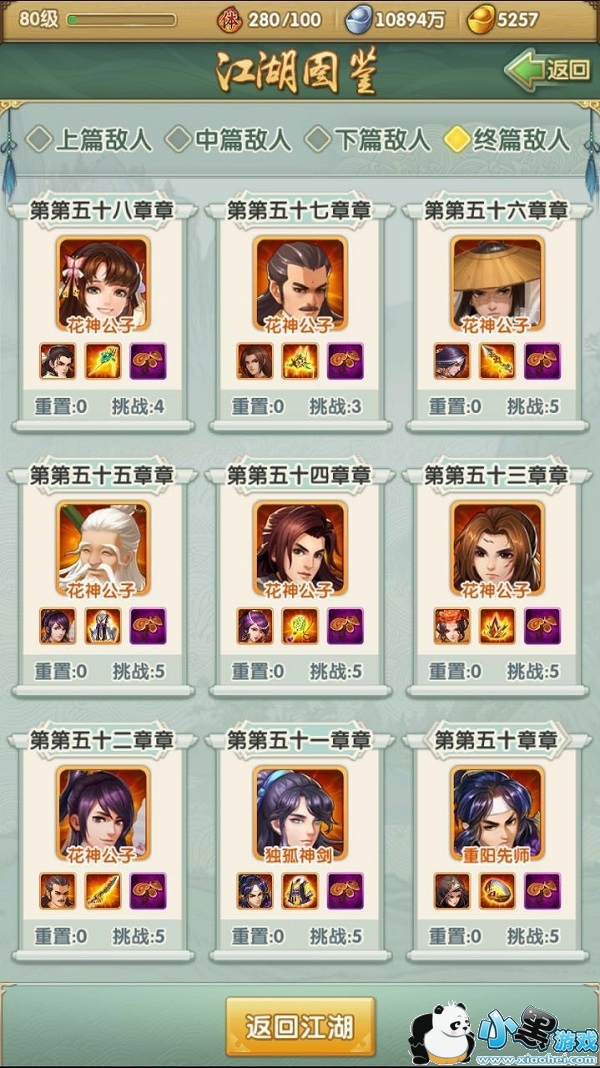Click the silver ingot currency icon

[359, 20]
